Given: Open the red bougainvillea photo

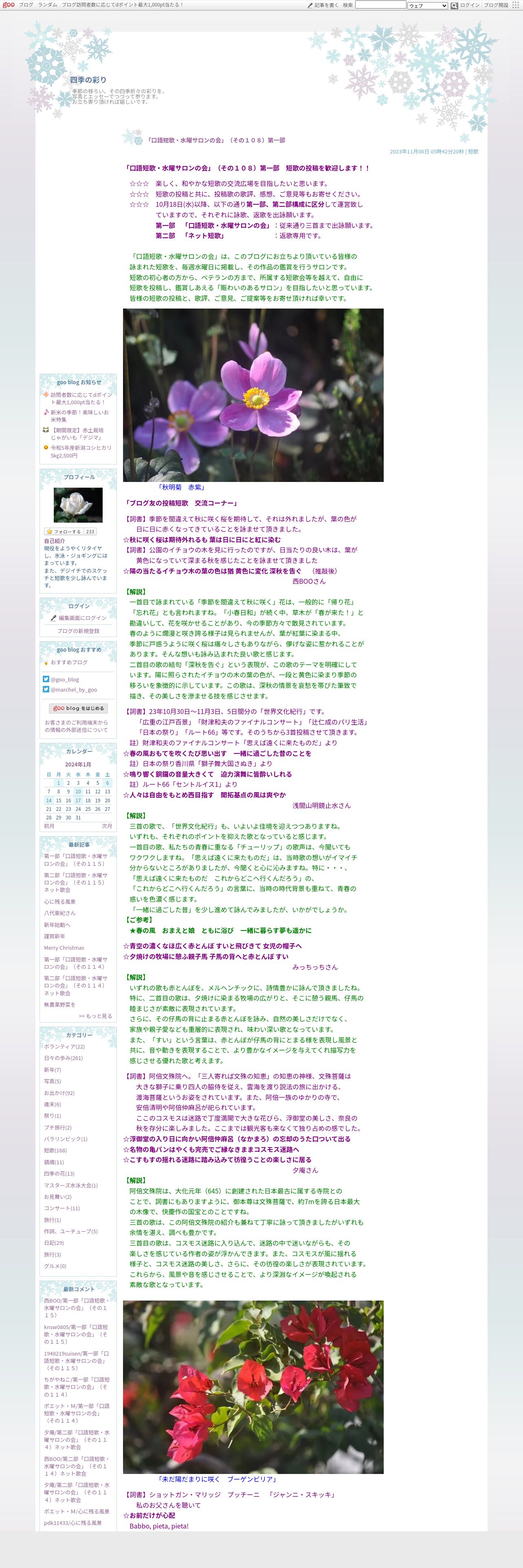Looking at the screenshot, I should 253,1387.
